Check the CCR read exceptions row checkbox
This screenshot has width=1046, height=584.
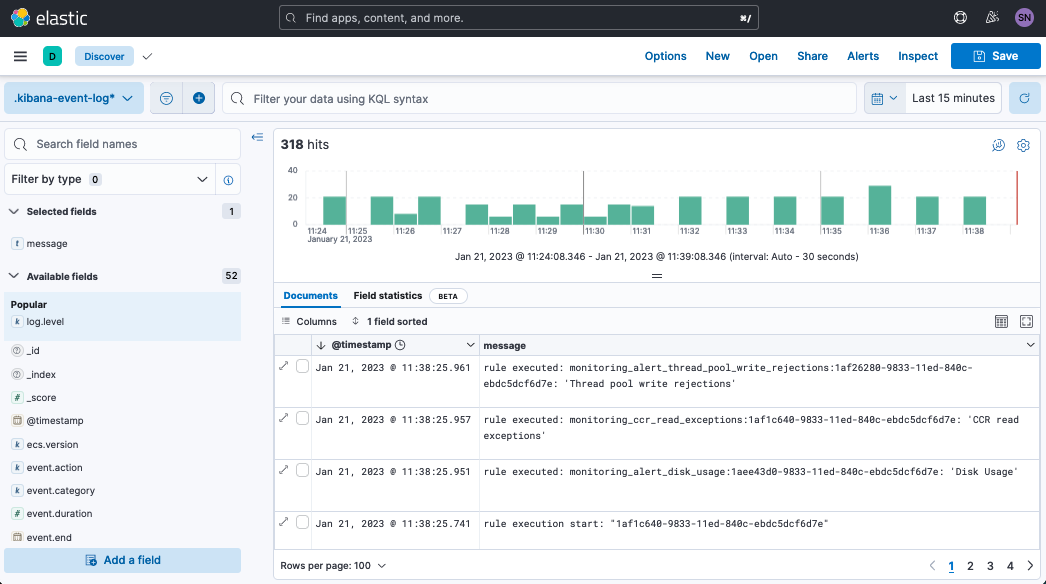point(302,419)
